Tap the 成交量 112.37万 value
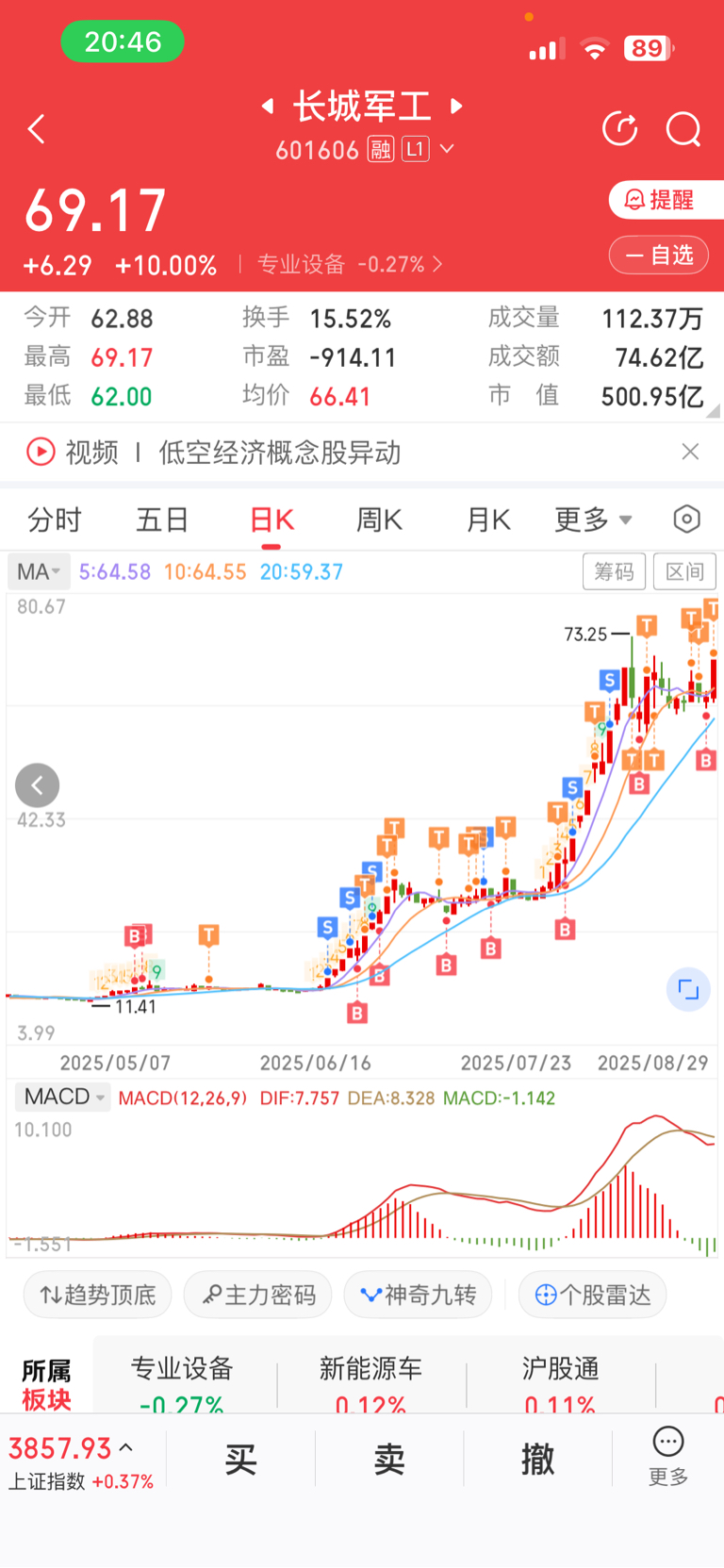Viewport: 724px width, 1568px height. pos(652,319)
